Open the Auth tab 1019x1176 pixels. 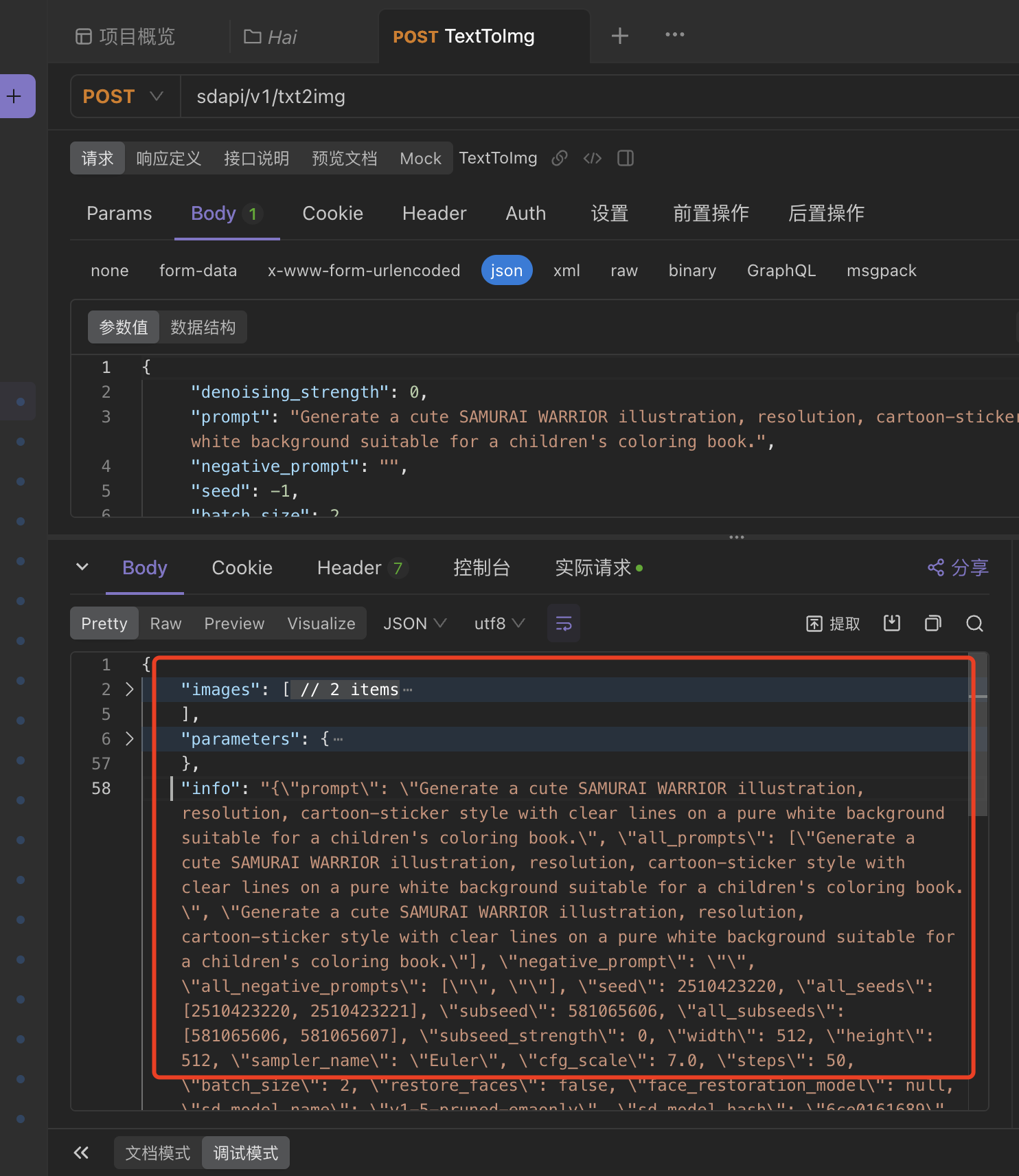pos(525,214)
